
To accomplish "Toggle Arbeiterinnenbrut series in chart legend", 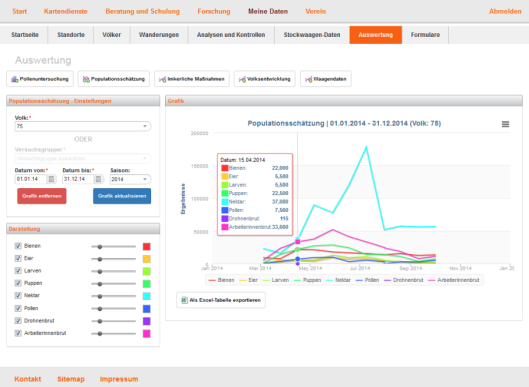I will (x=454, y=280).
